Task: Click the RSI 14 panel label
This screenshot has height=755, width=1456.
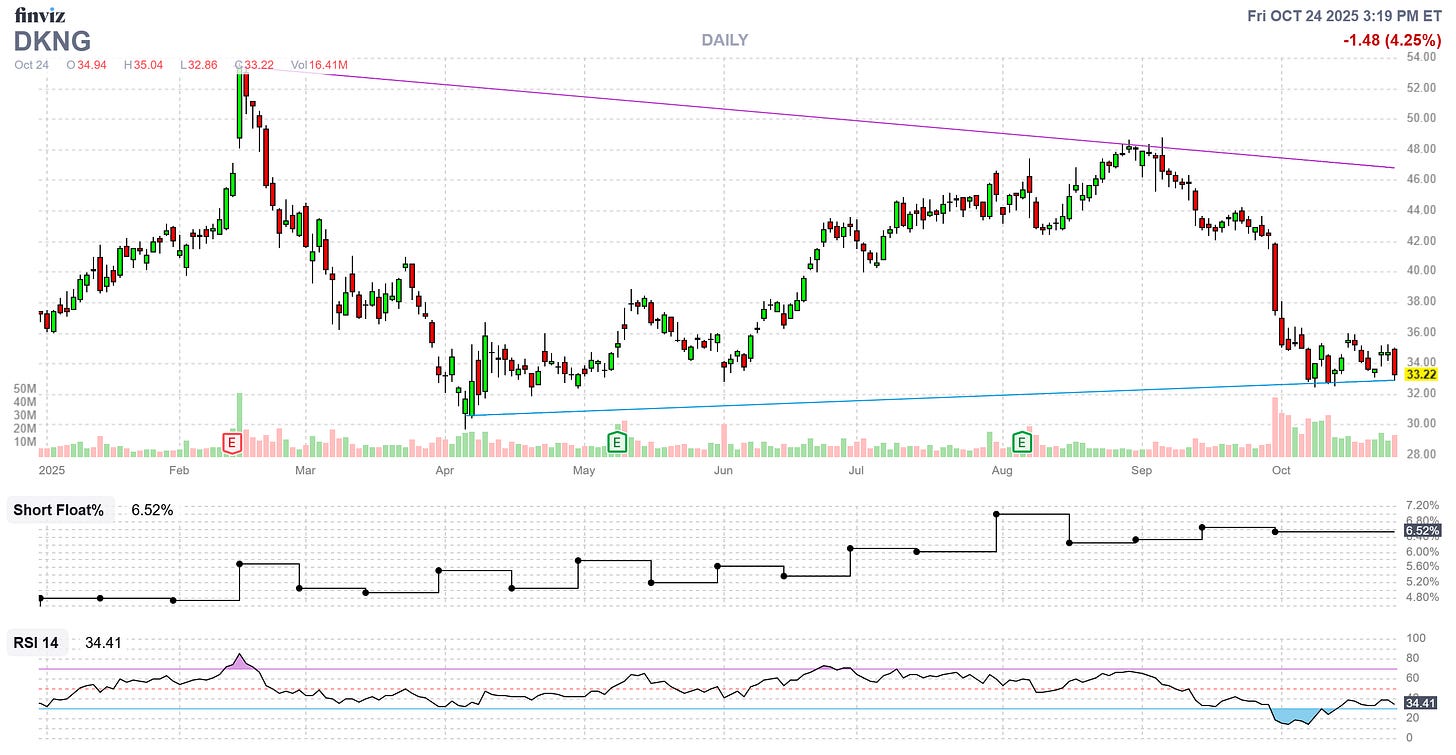Action: 35,643
